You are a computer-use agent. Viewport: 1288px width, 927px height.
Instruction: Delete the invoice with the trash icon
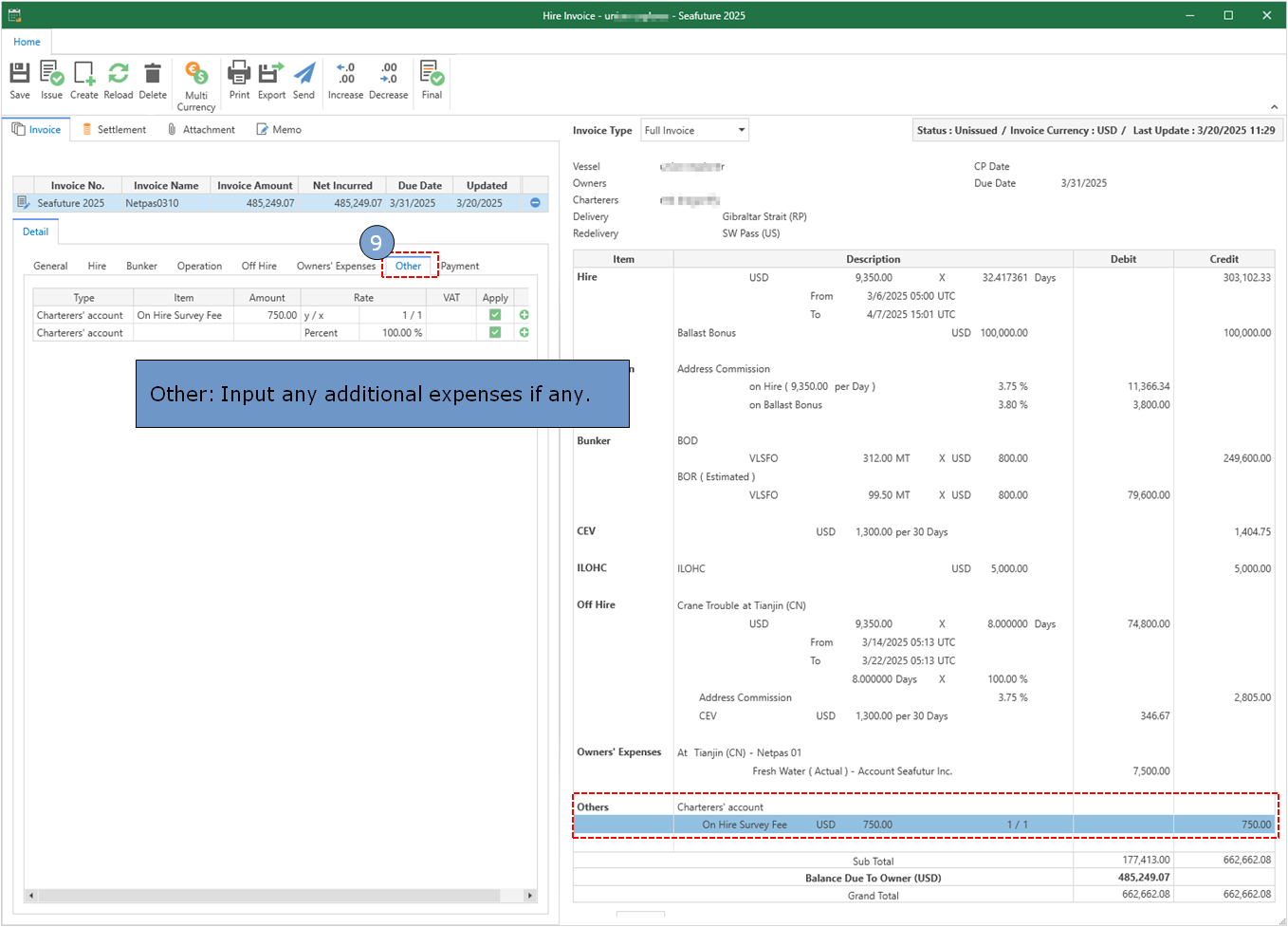pyautogui.click(x=152, y=74)
